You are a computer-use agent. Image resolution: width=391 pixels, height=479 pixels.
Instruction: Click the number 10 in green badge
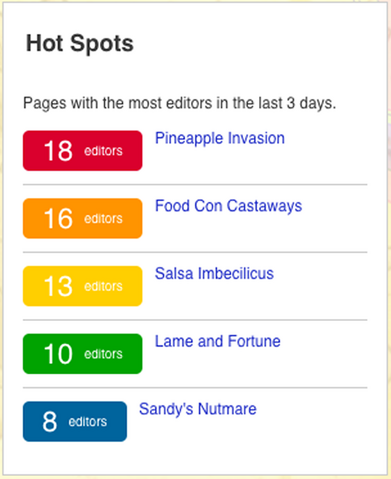pos(58,354)
